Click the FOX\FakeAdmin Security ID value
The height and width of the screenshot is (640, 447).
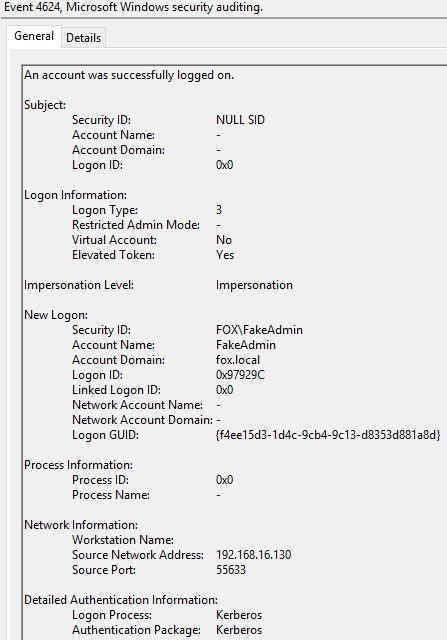pos(259,330)
